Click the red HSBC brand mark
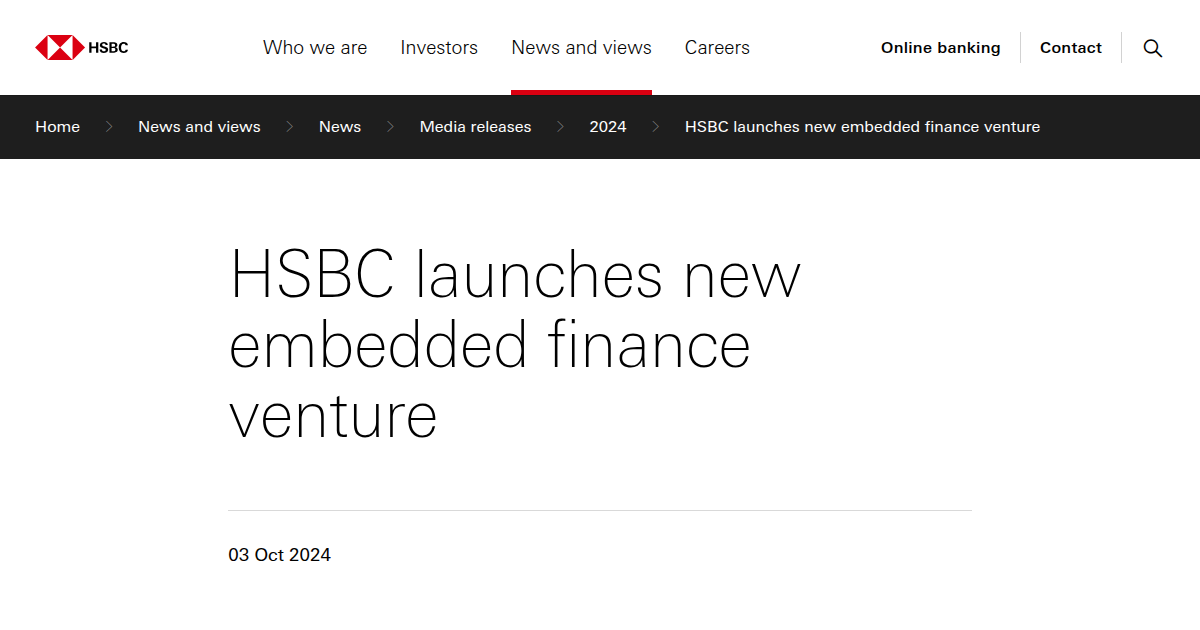This screenshot has height=630, width=1200. pos(58,47)
